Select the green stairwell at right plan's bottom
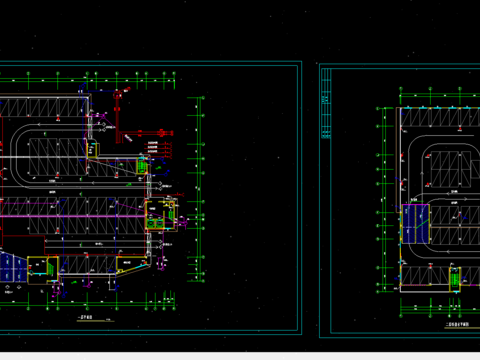The width and height of the screenshot is (480, 360). pyautogui.click(x=455, y=279)
